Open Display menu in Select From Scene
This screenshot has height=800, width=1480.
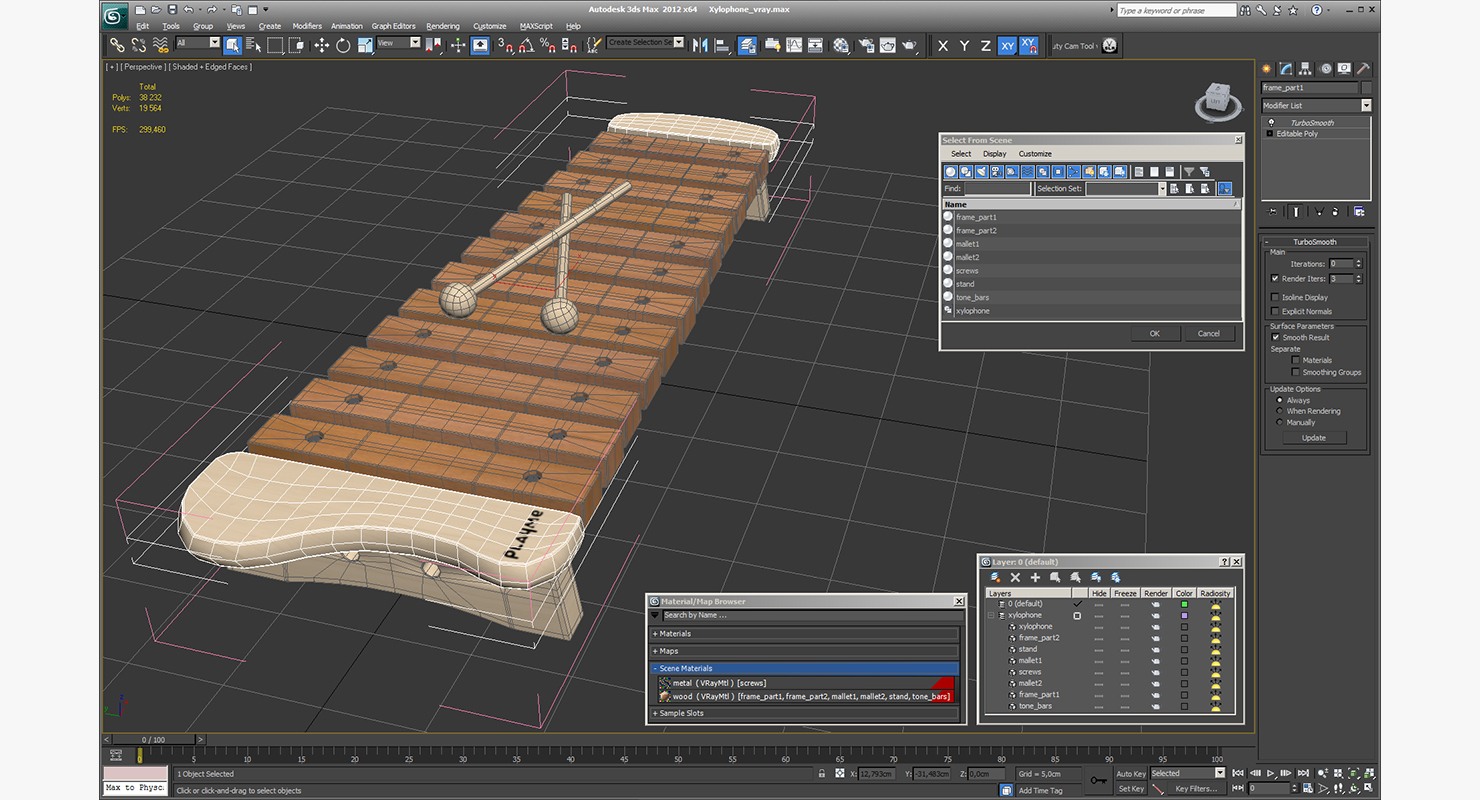click(x=994, y=154)
